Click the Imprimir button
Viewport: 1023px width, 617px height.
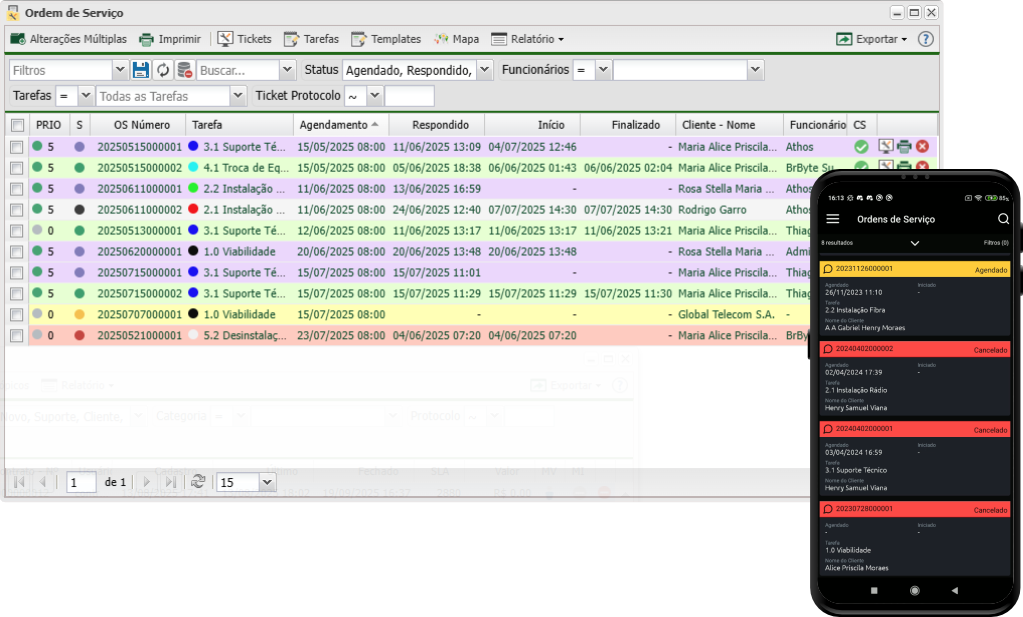pyautogui.click(x=169, y=39)
